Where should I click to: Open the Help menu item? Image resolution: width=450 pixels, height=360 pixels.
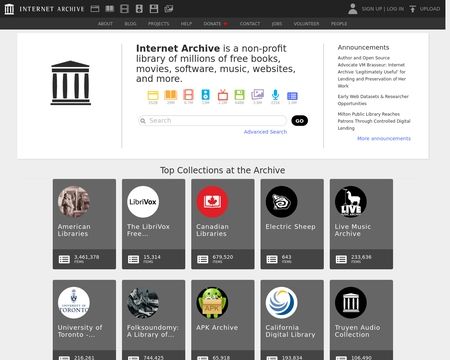pos(186,24)
